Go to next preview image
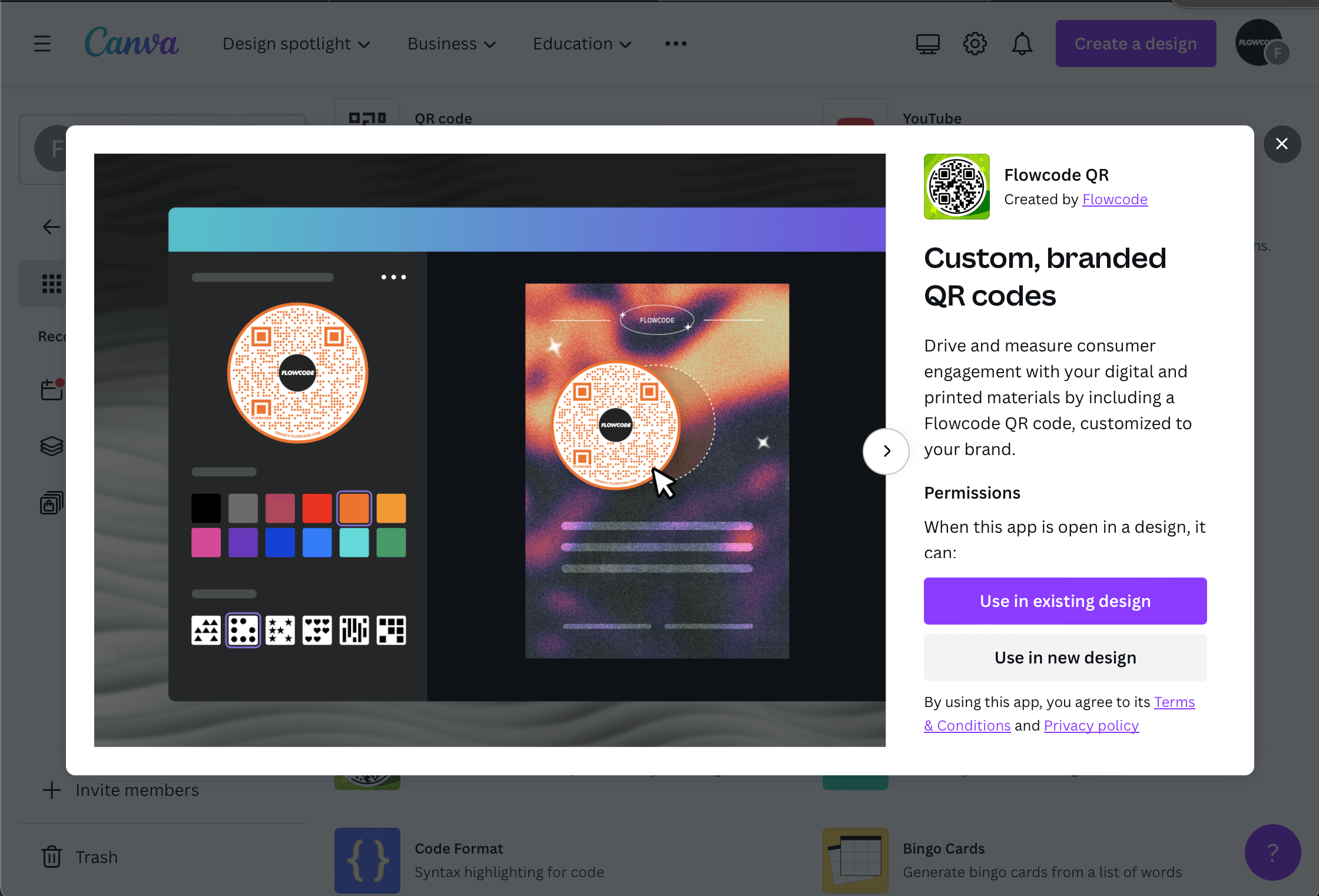The width and height of the screenshot is (1319, 896). [886, 451]
